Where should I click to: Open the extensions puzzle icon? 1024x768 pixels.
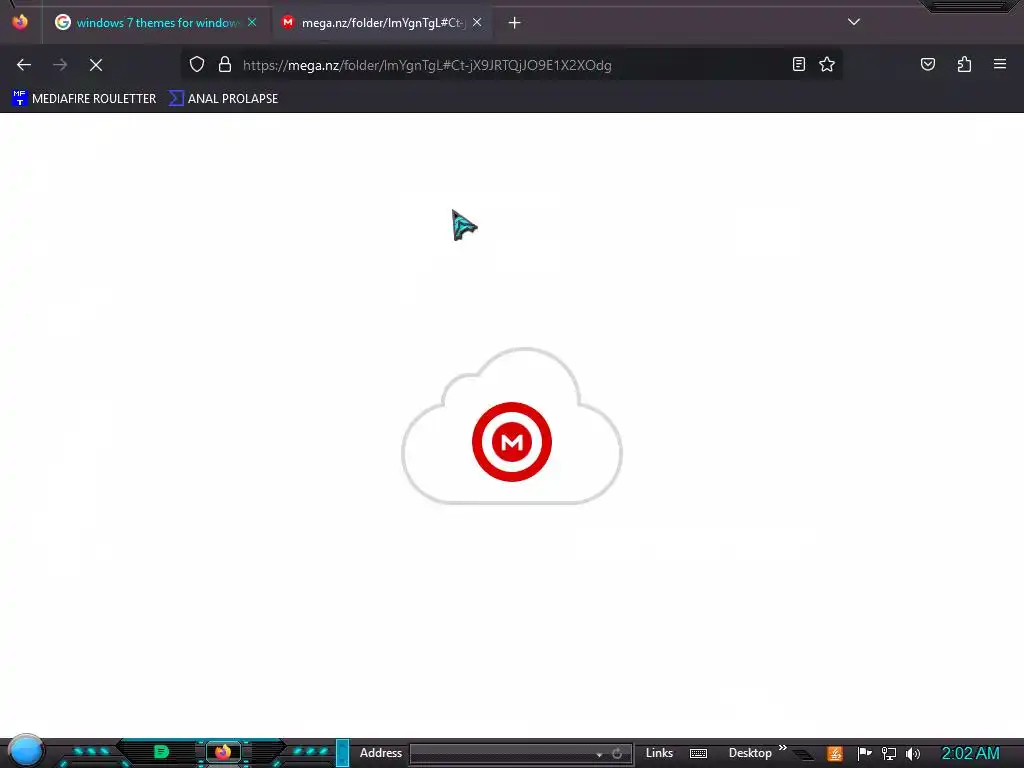pos(964,64)
